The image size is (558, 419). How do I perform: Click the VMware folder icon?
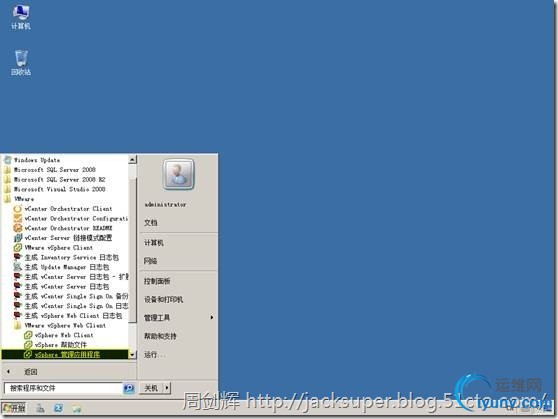(x=8, y=199)
